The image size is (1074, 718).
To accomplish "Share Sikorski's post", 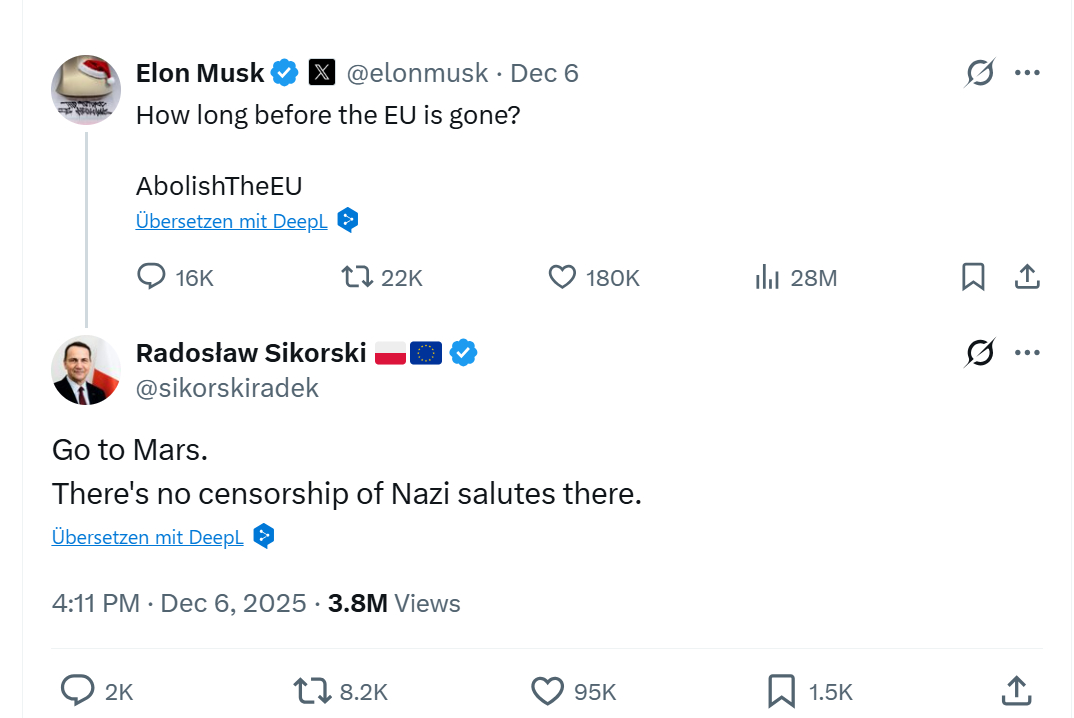I will tap(1016, 691).
